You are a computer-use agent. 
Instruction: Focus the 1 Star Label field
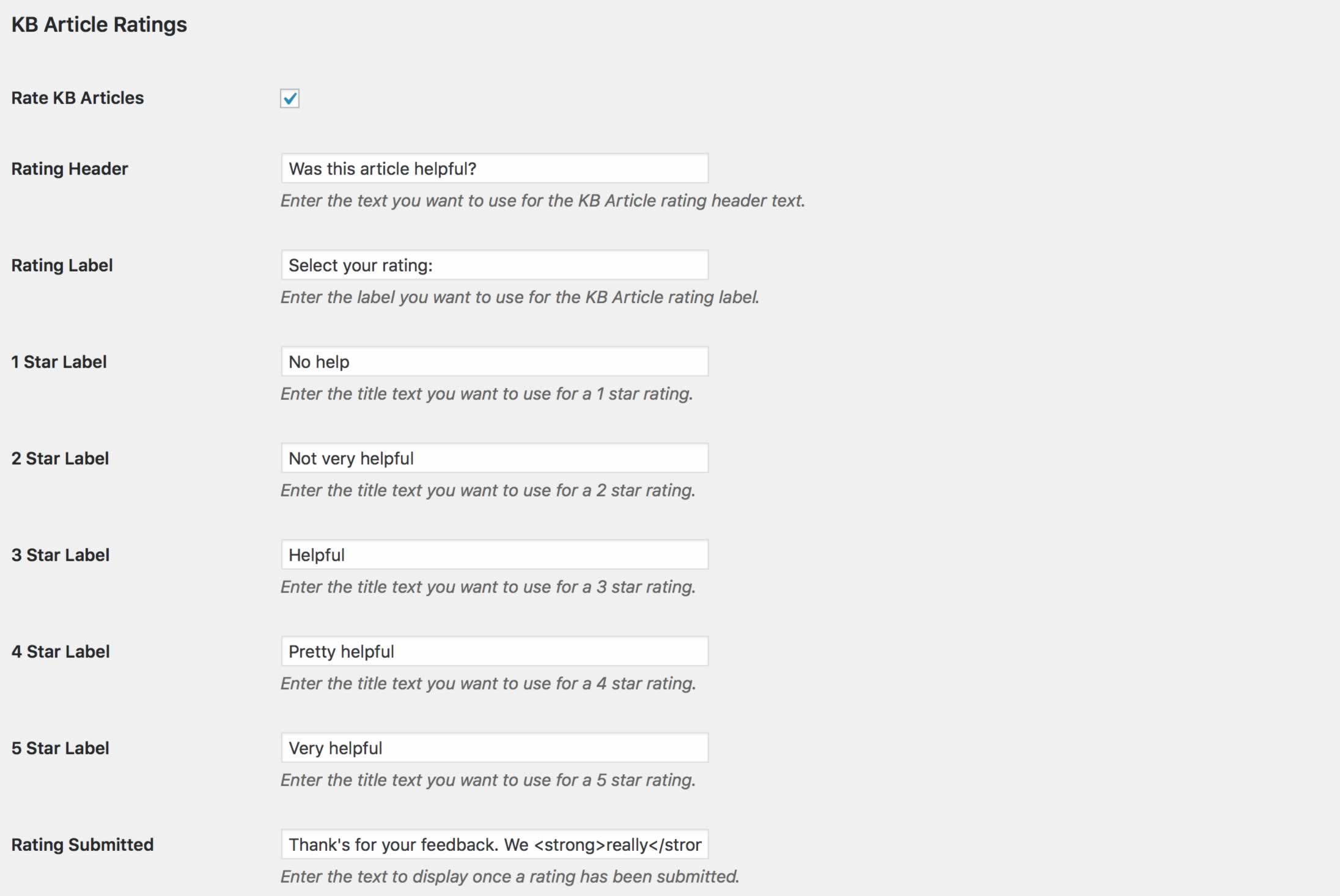(494, 362)
